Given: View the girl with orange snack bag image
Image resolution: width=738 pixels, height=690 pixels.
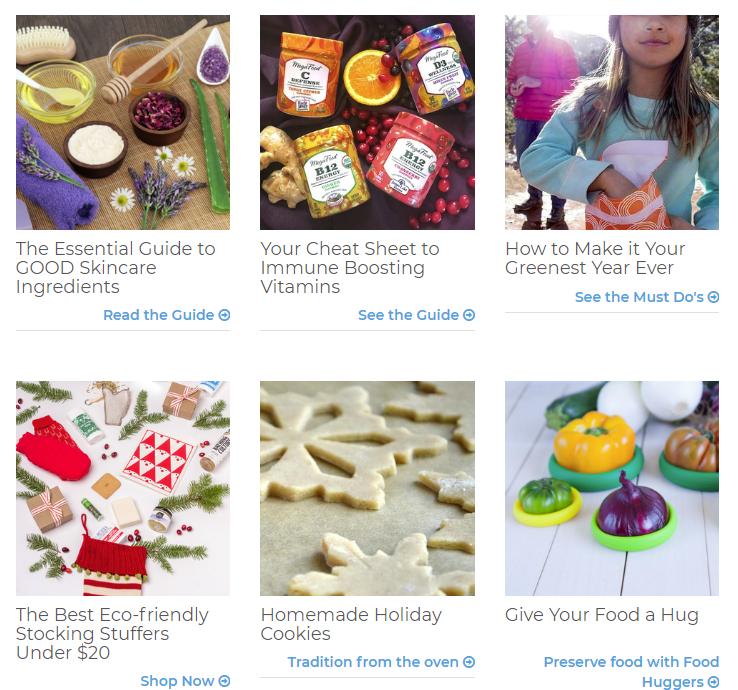Looking at the screenshot, I should (x=612, y=122).
